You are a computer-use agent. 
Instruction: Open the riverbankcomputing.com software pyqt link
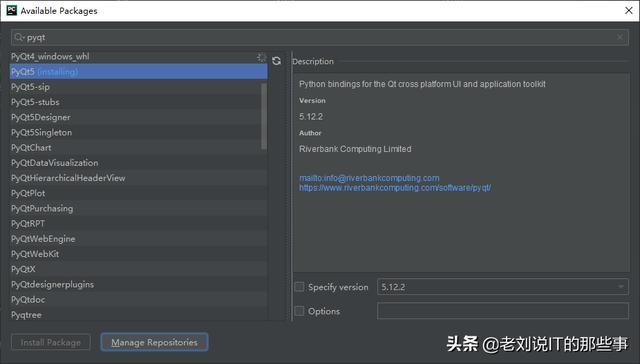point(395,188)
